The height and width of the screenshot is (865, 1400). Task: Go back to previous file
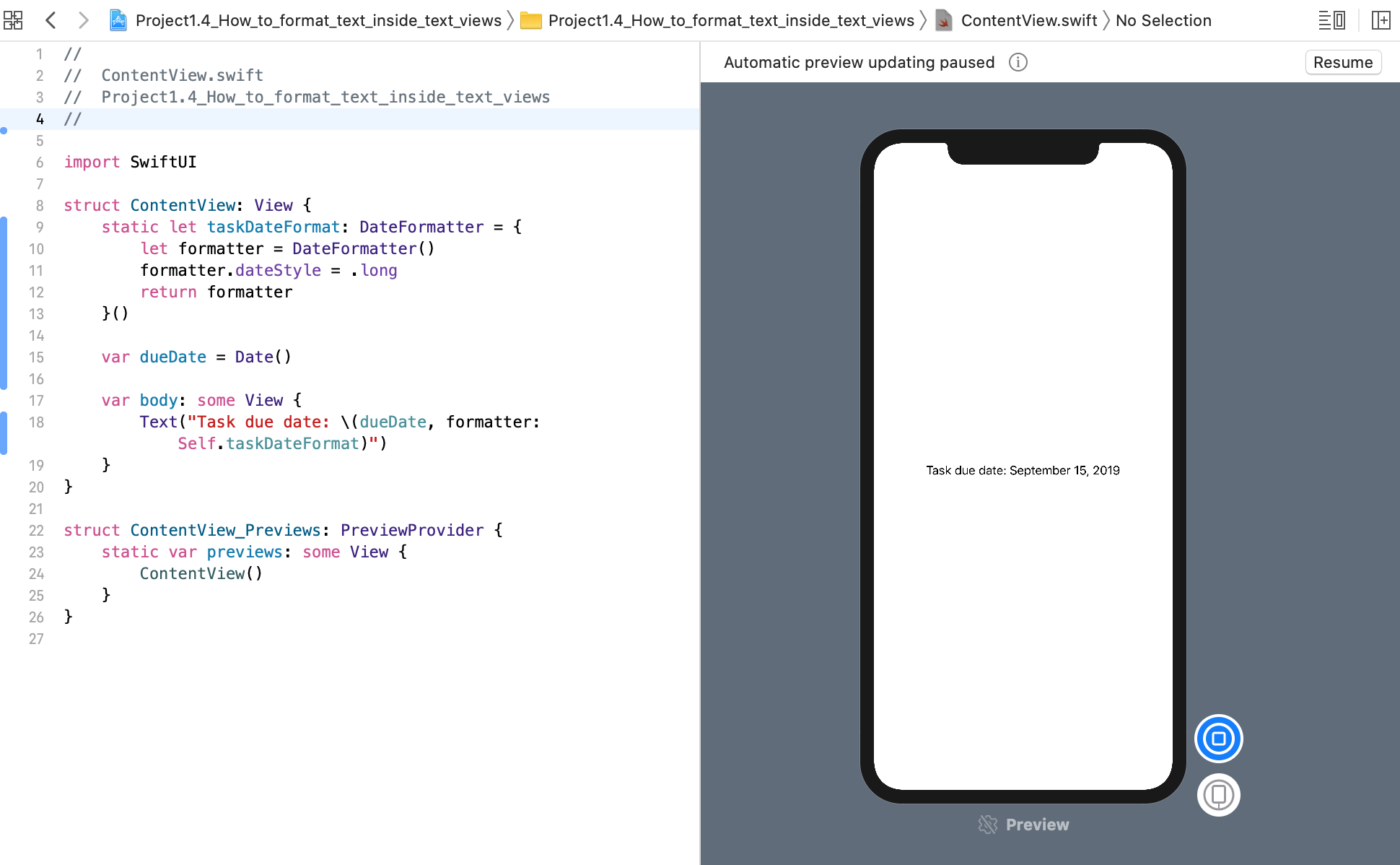51,20
